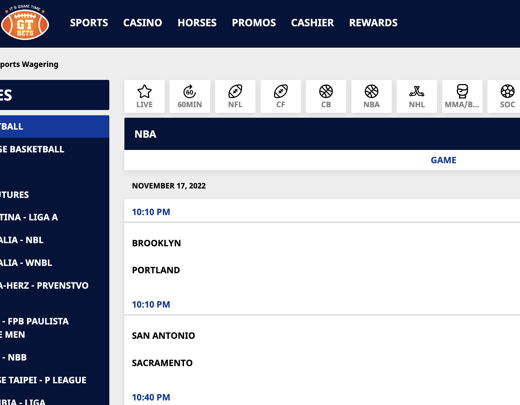Select Australia - NBL league
The image size is (520, 405).
(x=54, y=240)
